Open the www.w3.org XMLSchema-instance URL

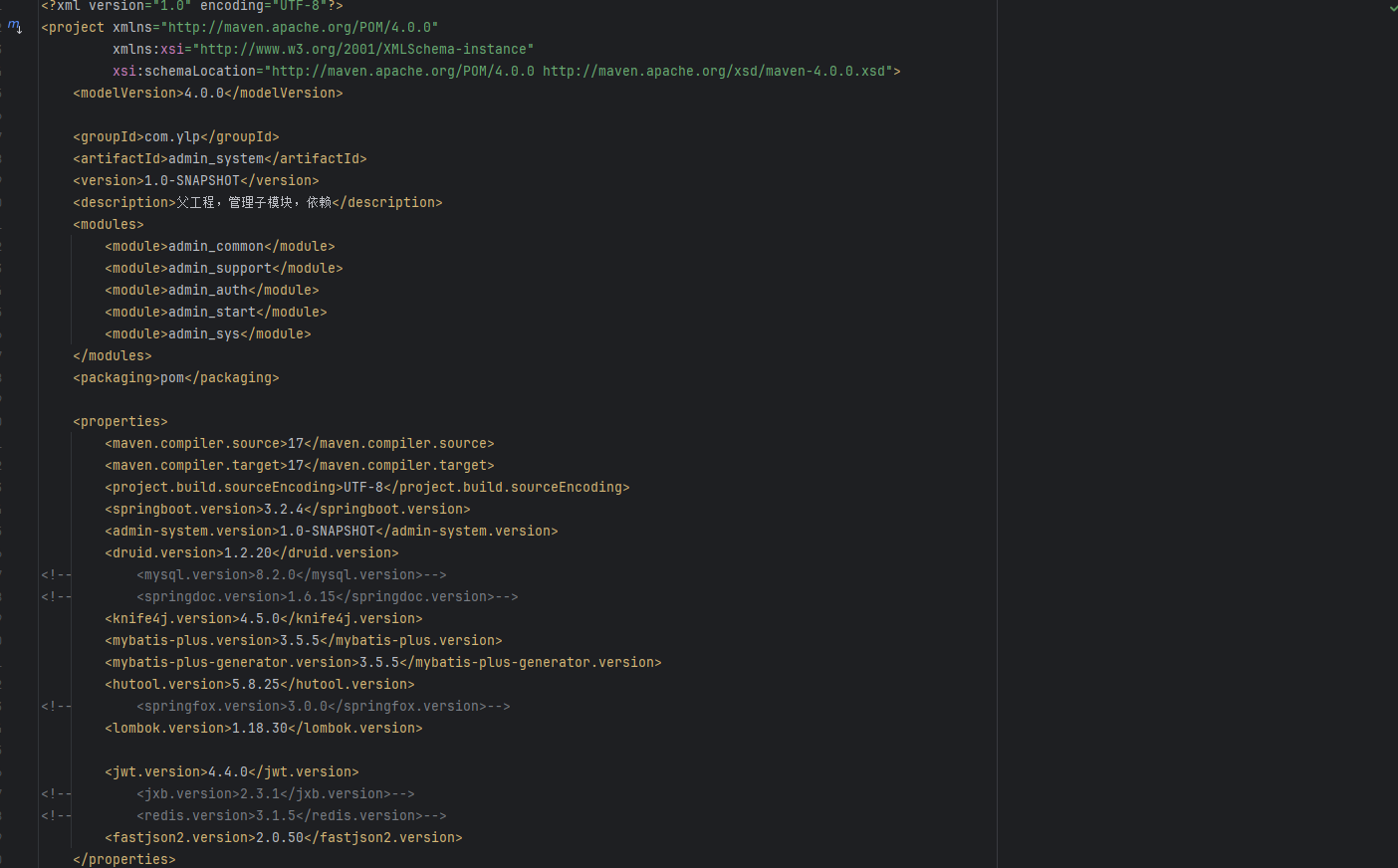pos(363,49)
